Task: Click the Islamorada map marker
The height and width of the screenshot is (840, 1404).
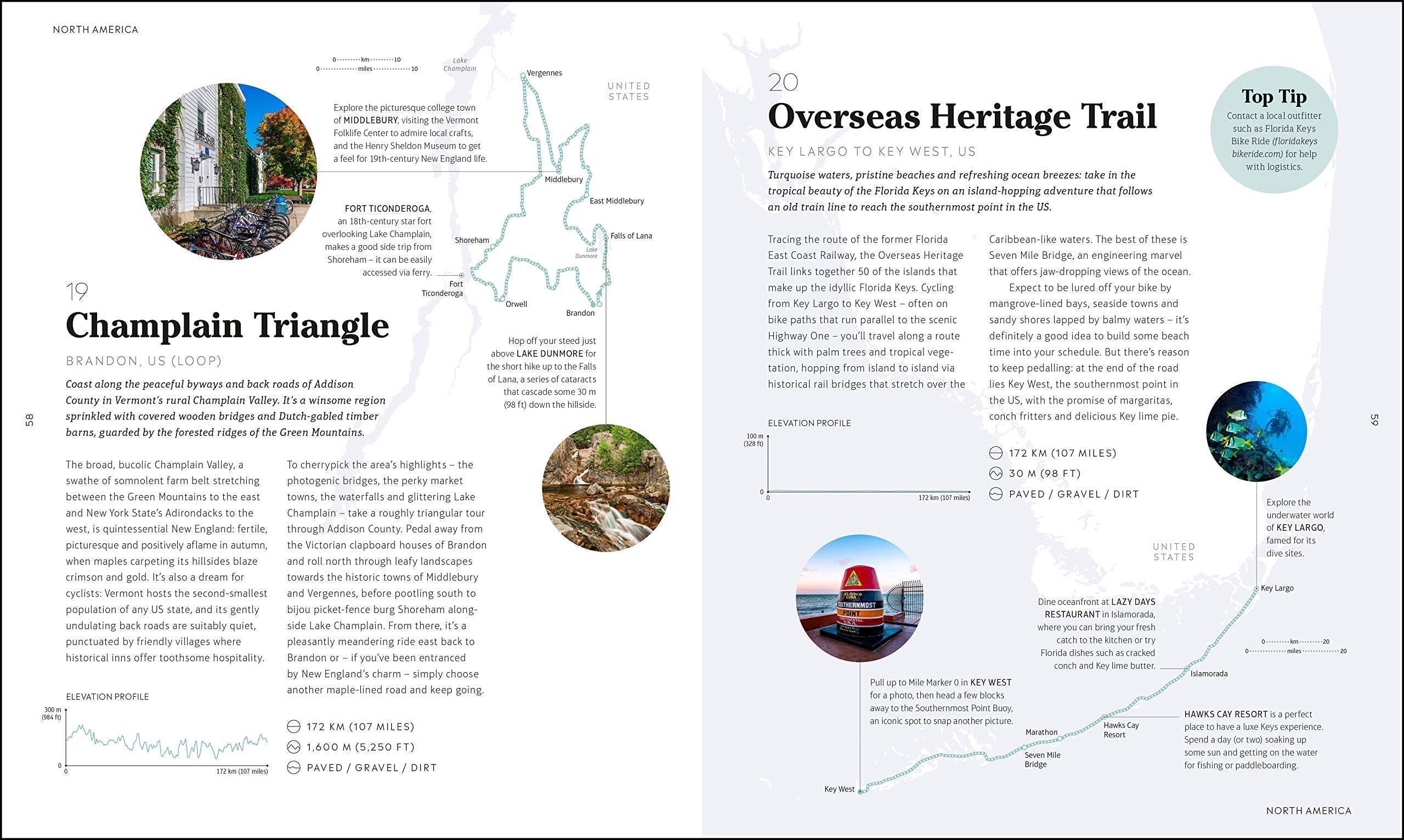Action: tap(1187, 669)
